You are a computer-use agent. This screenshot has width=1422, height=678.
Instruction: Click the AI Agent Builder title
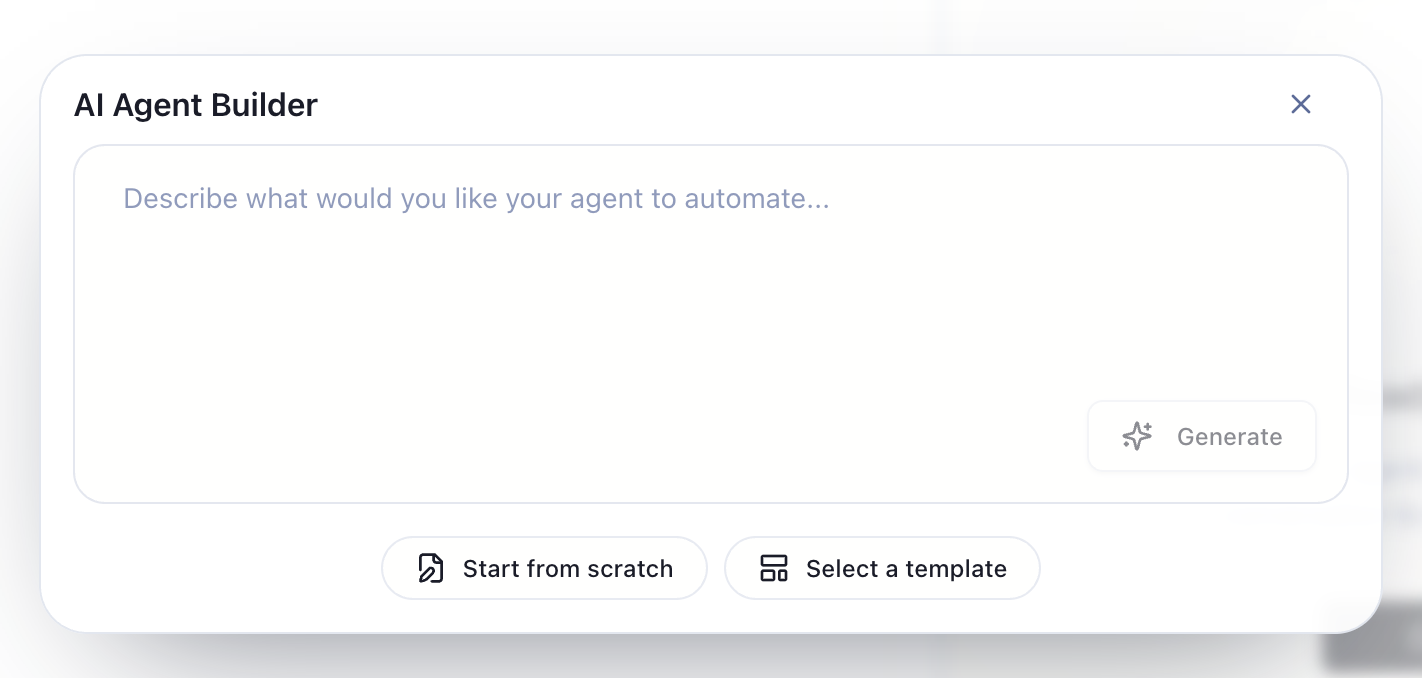pyautogui.click(x=196, y=105)
